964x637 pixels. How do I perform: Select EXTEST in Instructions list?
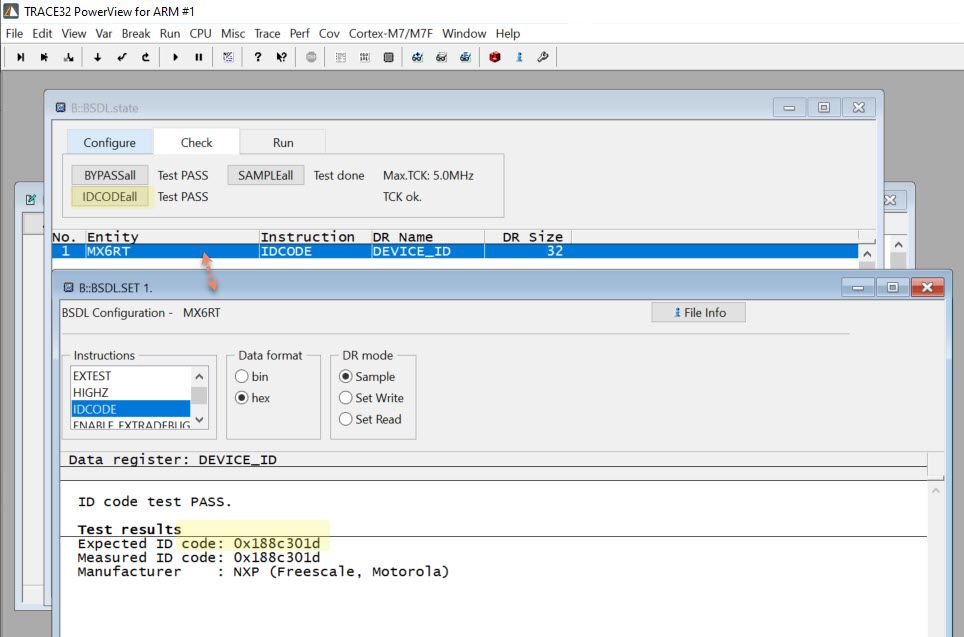pos(130,376)
